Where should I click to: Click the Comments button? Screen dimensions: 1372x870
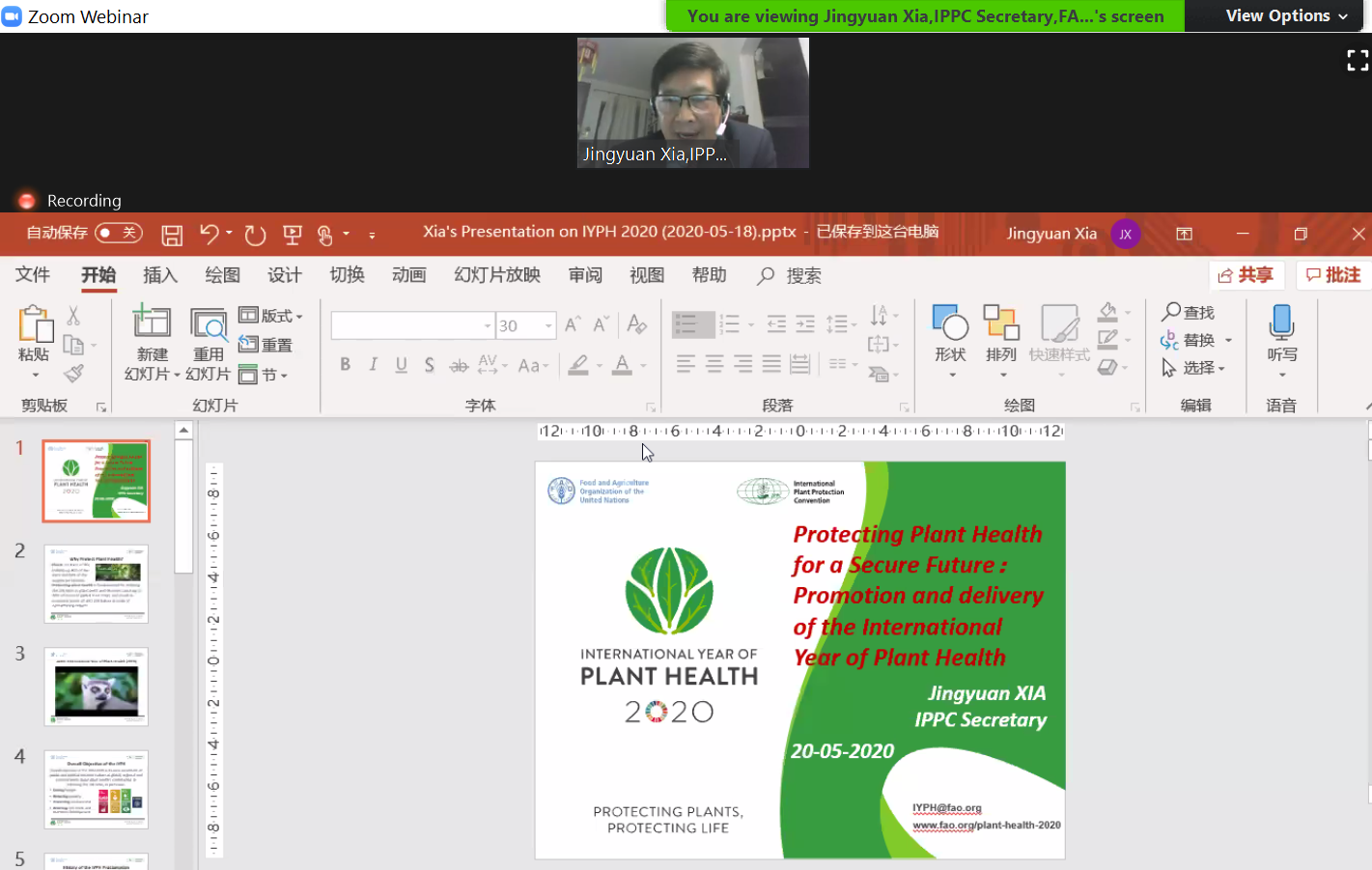(1333, 275)
